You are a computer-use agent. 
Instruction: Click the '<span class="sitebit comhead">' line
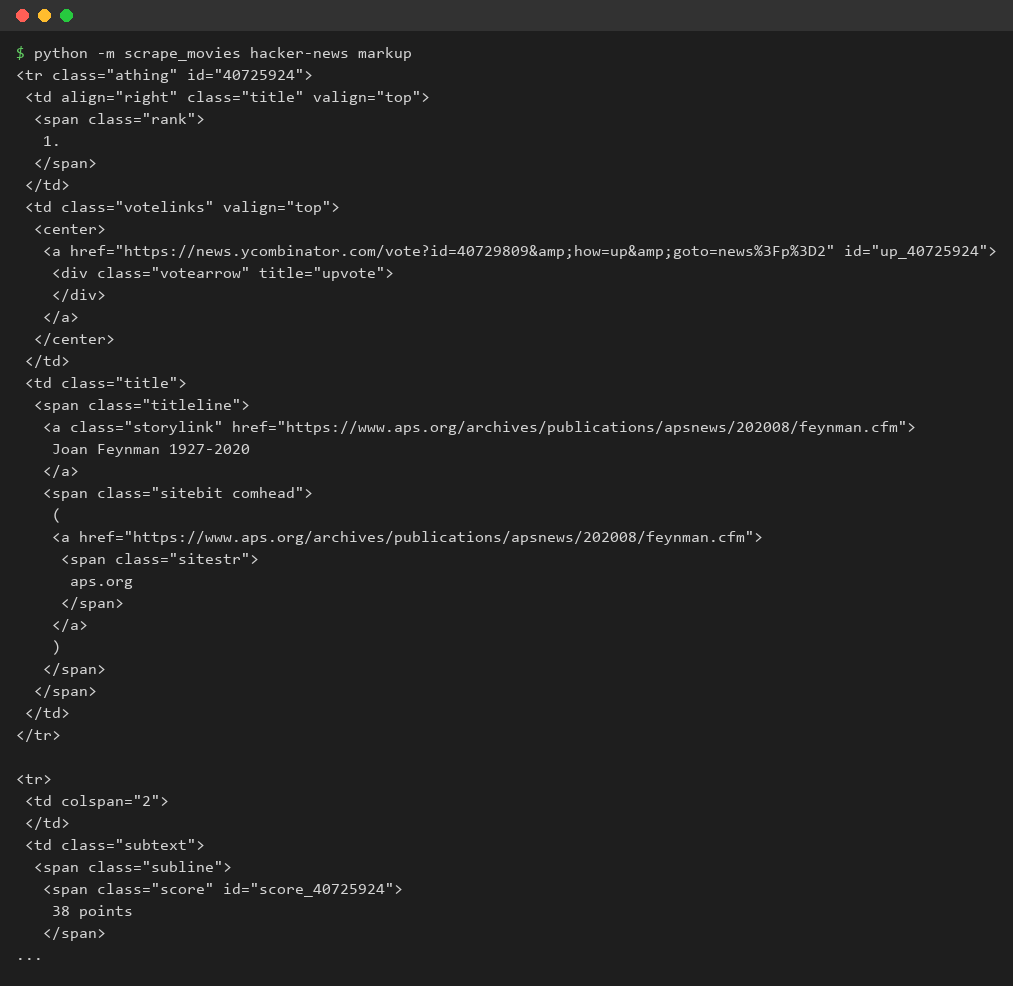[x=178, y=492]
